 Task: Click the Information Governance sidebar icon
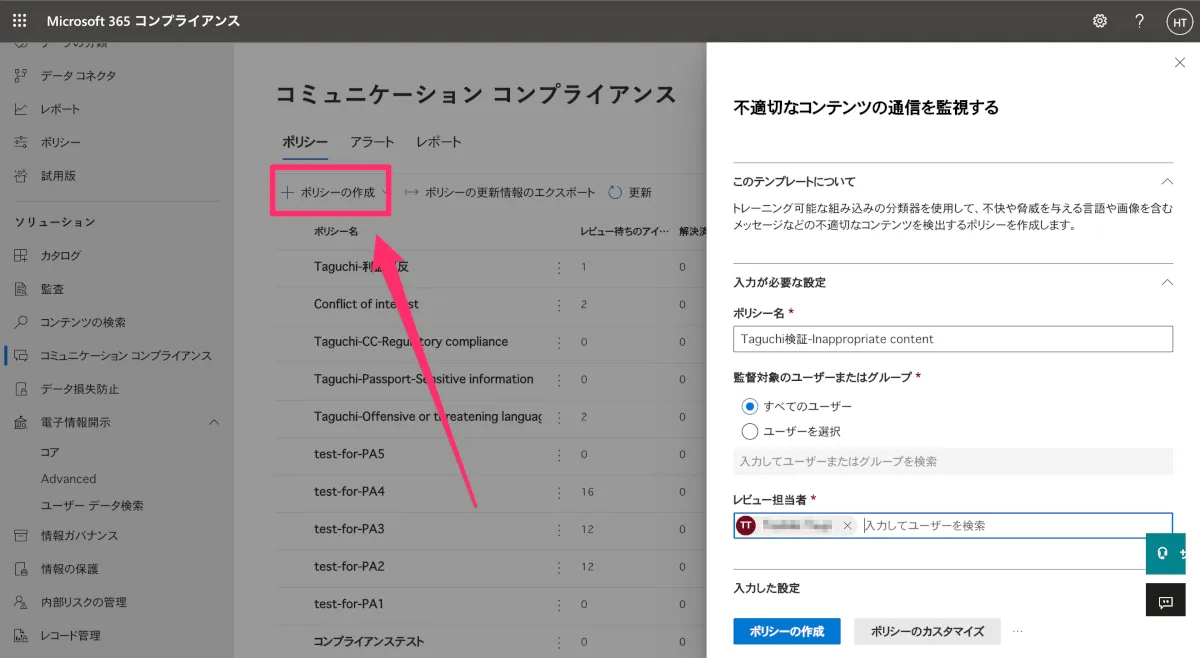21,536
